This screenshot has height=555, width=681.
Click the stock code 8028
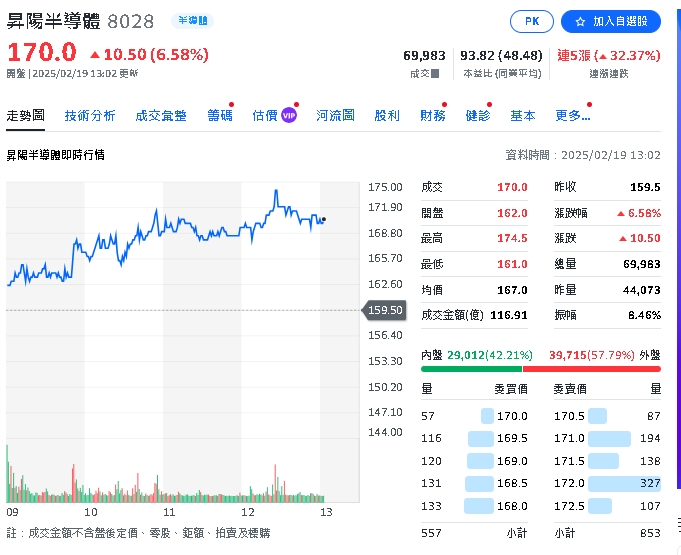coord(130,21)
